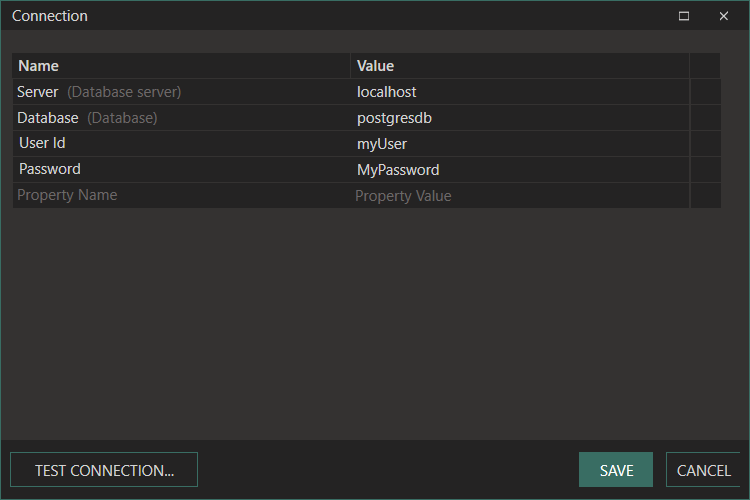Edit the MyPassword value field
This screenshot has height=500, width=750.
click(x=520, y=169)
